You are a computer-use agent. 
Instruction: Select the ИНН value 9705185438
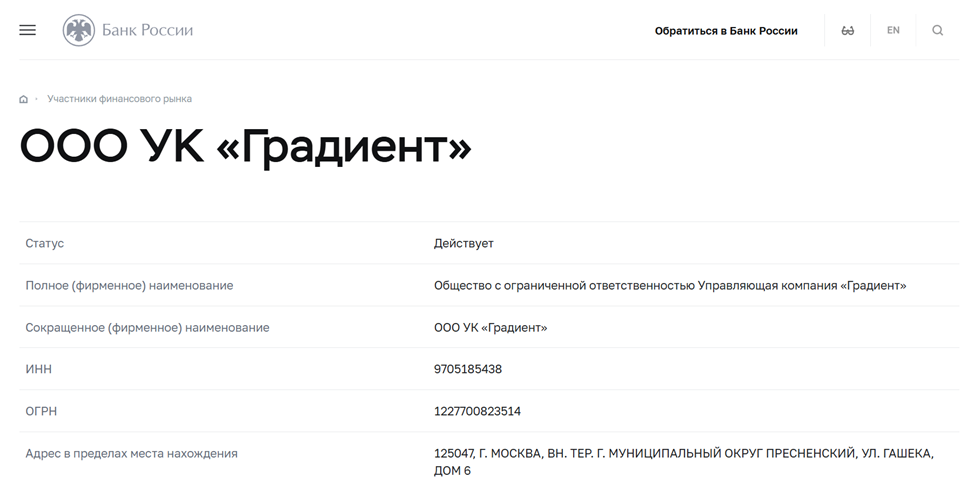pyautogui.click(x=468, y=369)
